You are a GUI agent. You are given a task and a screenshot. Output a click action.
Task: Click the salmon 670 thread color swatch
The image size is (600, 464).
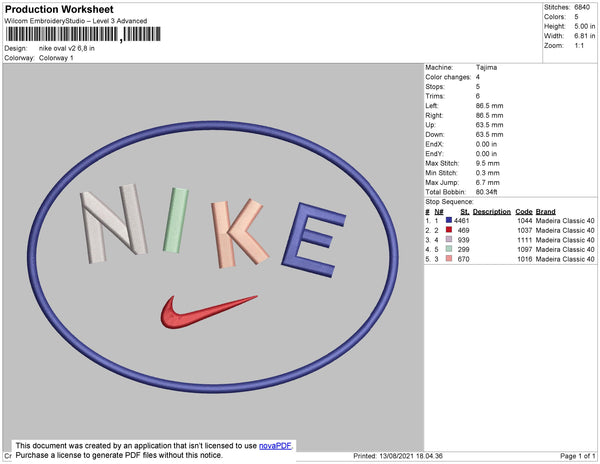point(449,259)
